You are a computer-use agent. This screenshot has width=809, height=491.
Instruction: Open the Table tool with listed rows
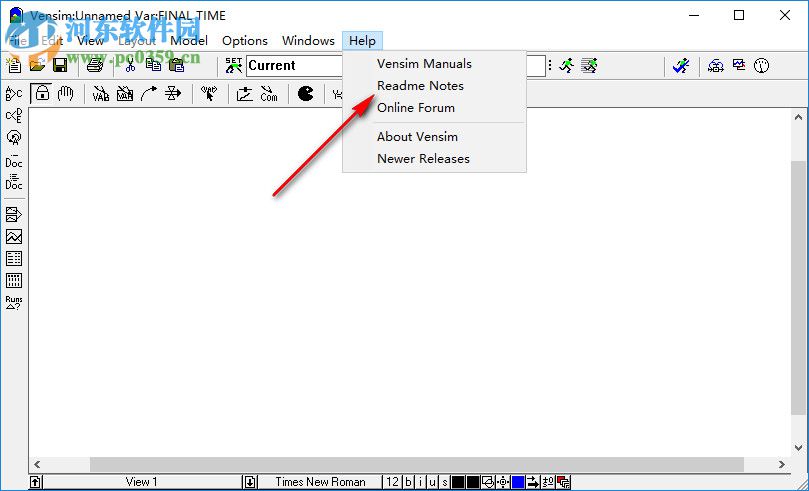(14, 258)
